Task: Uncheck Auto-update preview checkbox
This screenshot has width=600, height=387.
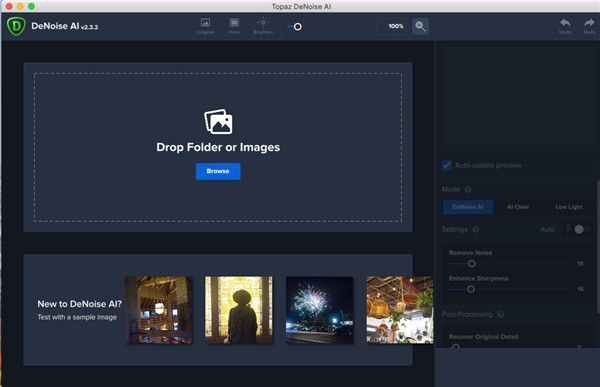Action: click(x=447, y=165)
